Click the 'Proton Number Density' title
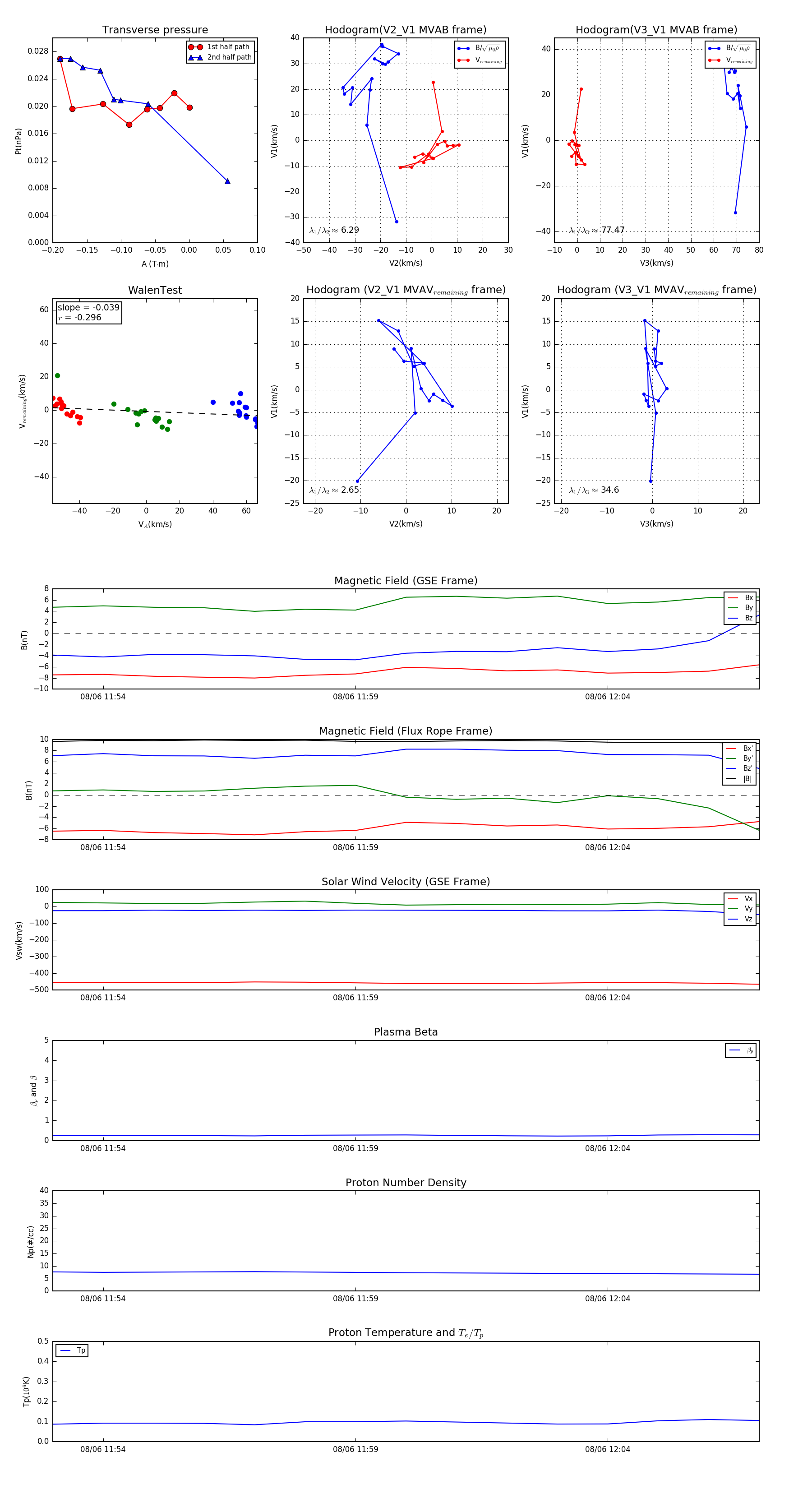This screenshot has height=1489, width=812. [x=406, y=1183]
